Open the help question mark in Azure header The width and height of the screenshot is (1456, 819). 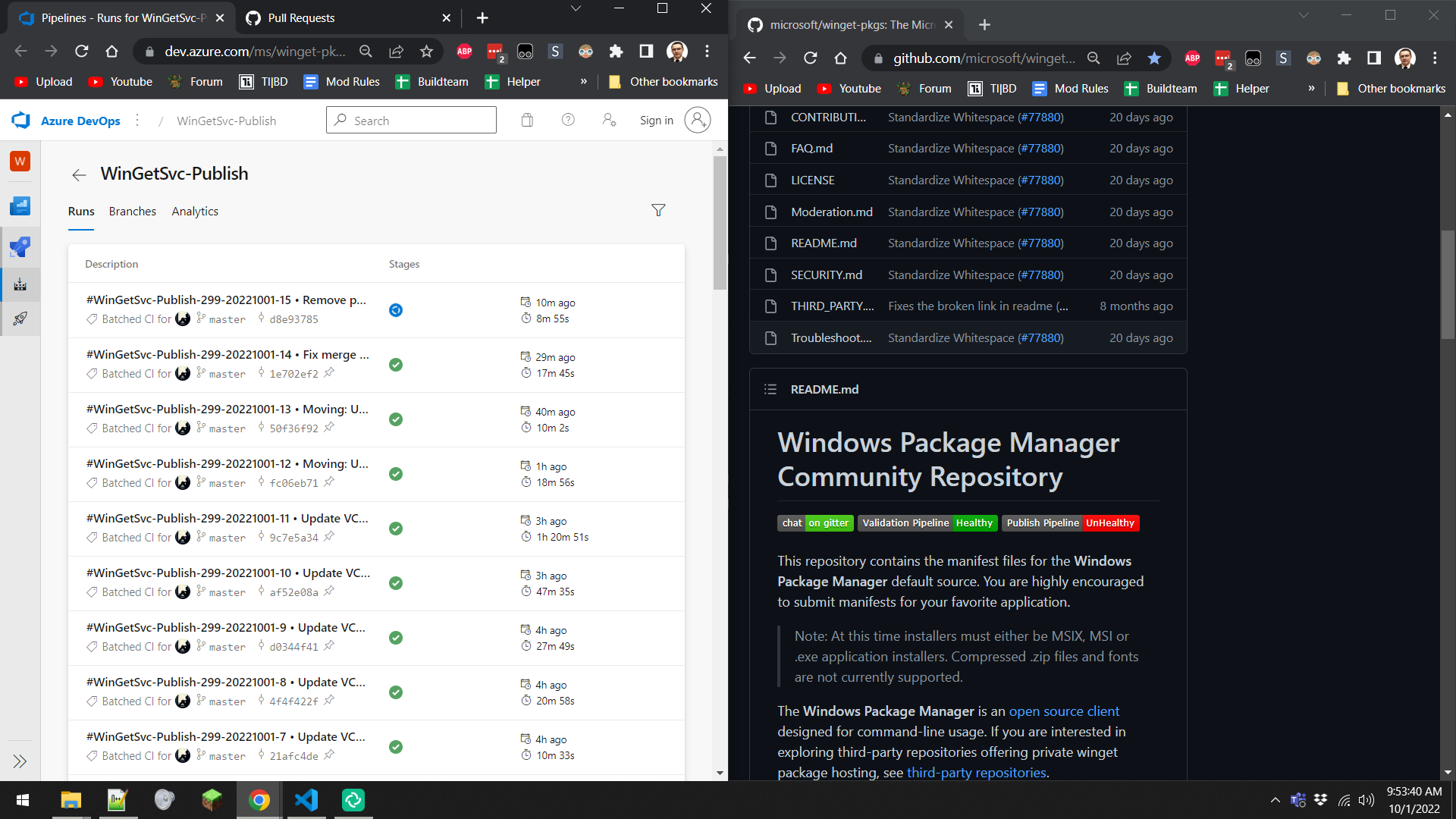(x=568, y=120)
